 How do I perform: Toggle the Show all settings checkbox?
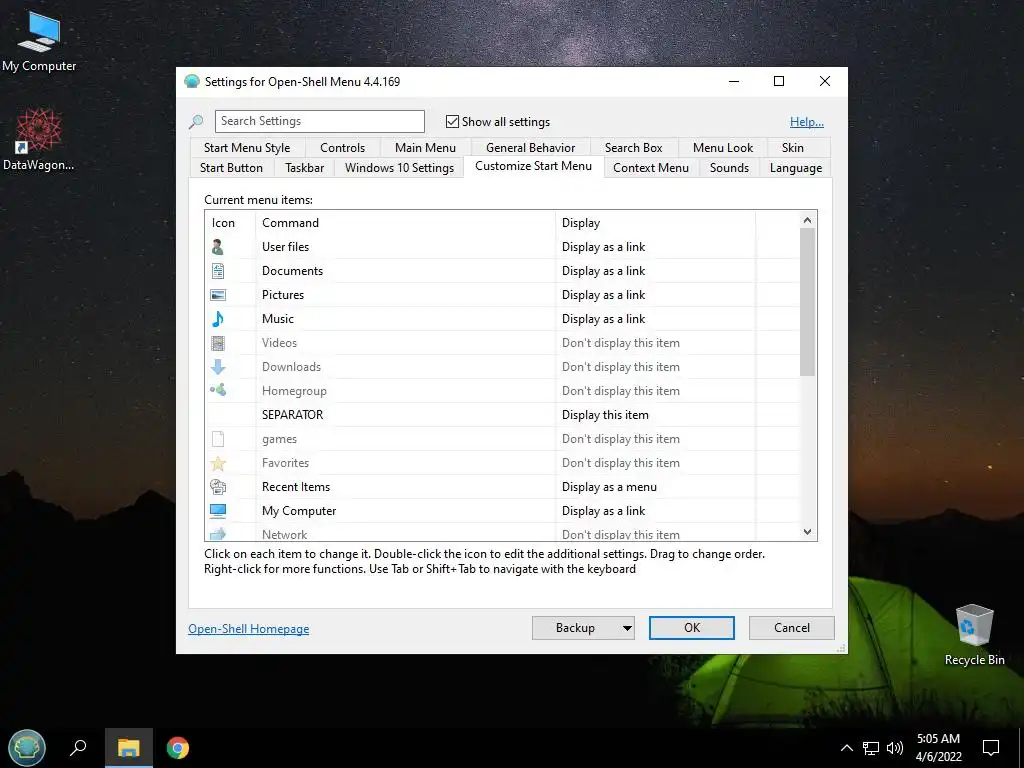pyautogui.click(x=452, y=121)
